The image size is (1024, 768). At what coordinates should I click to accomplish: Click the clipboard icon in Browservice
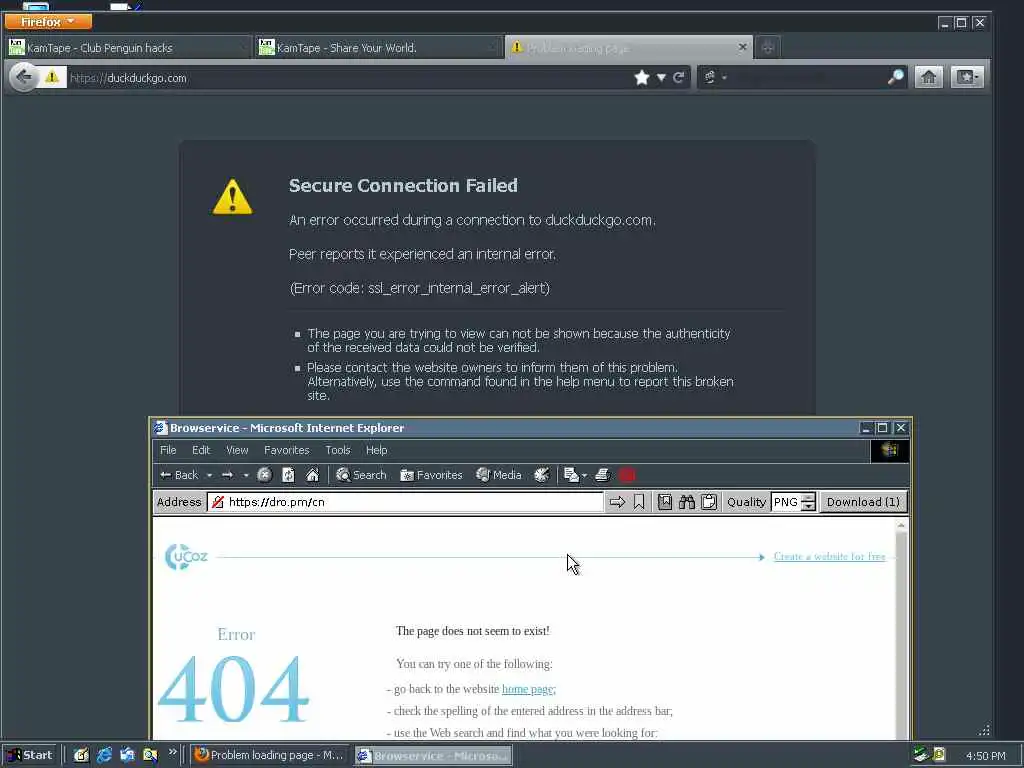click(x=709, y=502)
